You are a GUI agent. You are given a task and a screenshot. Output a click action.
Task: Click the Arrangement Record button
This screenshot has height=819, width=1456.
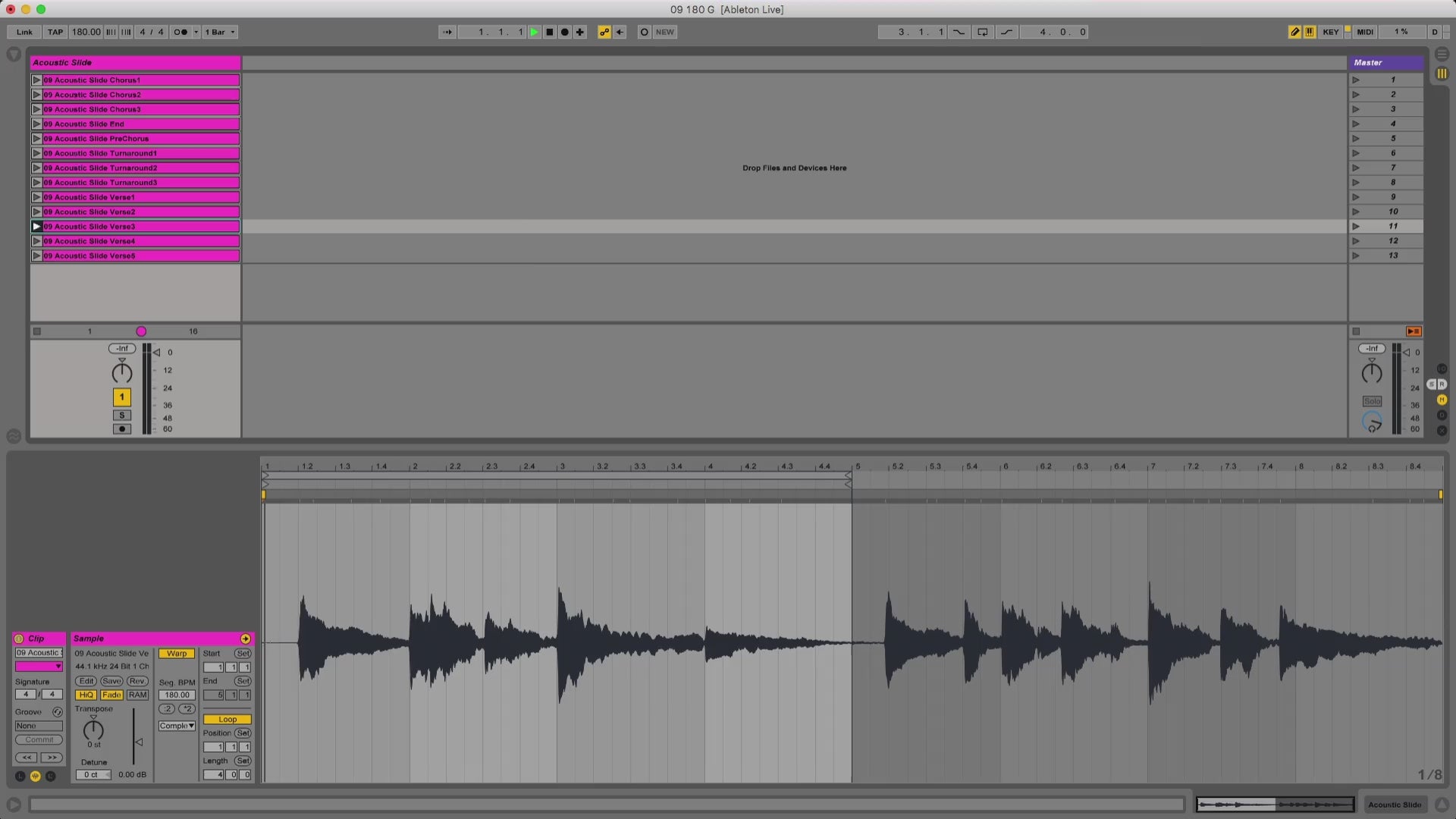click(565, 32)
